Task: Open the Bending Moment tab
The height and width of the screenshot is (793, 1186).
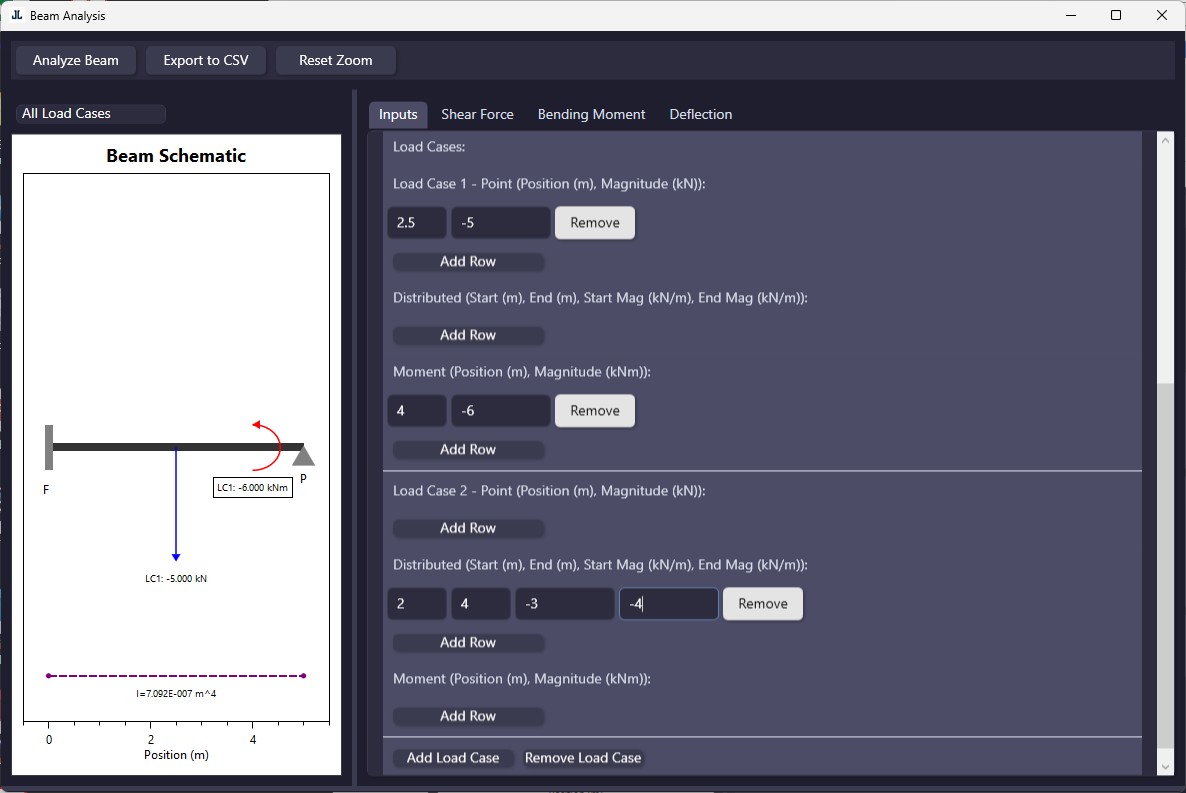Action: tap(591, 115)
